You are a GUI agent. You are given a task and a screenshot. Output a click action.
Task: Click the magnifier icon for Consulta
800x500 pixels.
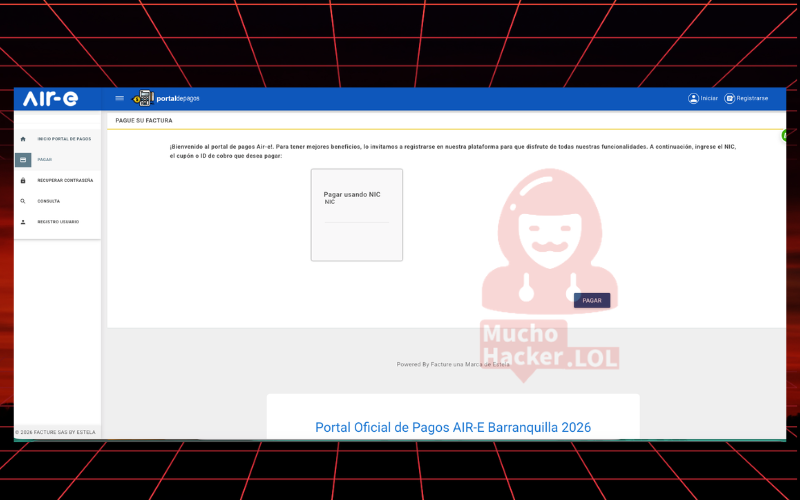pos(22,201)
